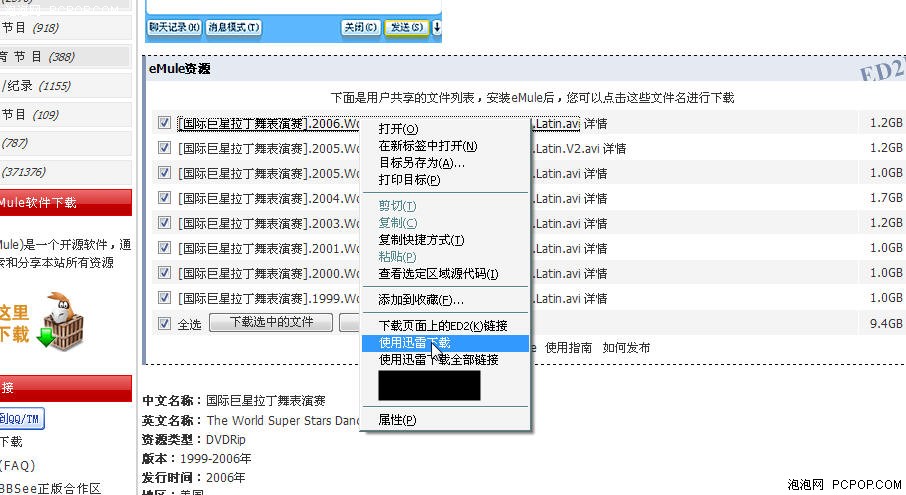Open 详情 link for 2005 Latin.V2.avi

[x=614, y=148]
